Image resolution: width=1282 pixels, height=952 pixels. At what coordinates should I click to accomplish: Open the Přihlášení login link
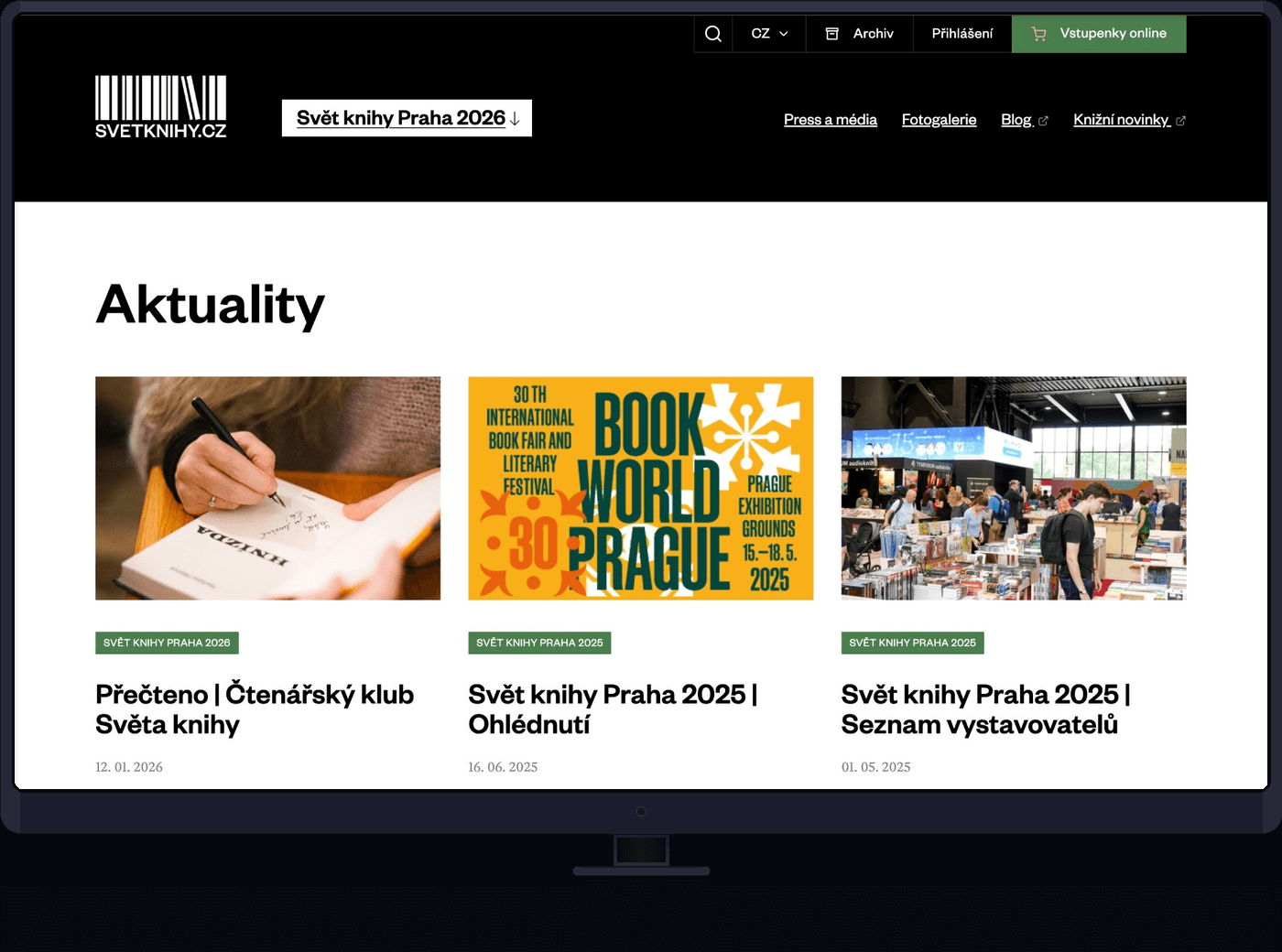pyautogui.click(x=961, y=34)
